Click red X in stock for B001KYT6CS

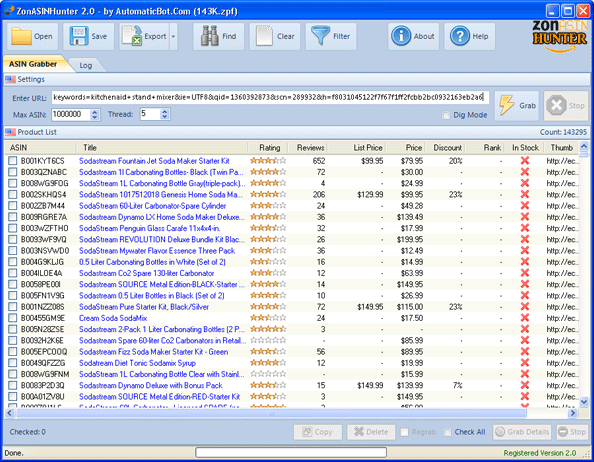525,161
